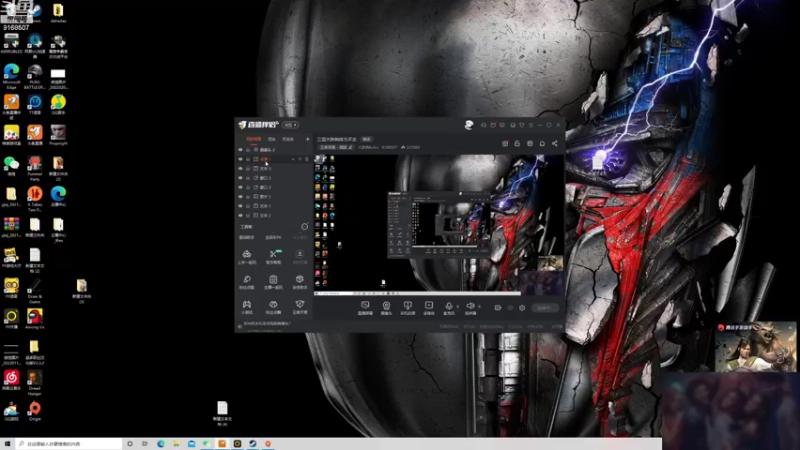Viewport: 800px width, 450px height.
Task: Click the modify button beside stream title
Action: pyautogui.click(x=366, y=139)
